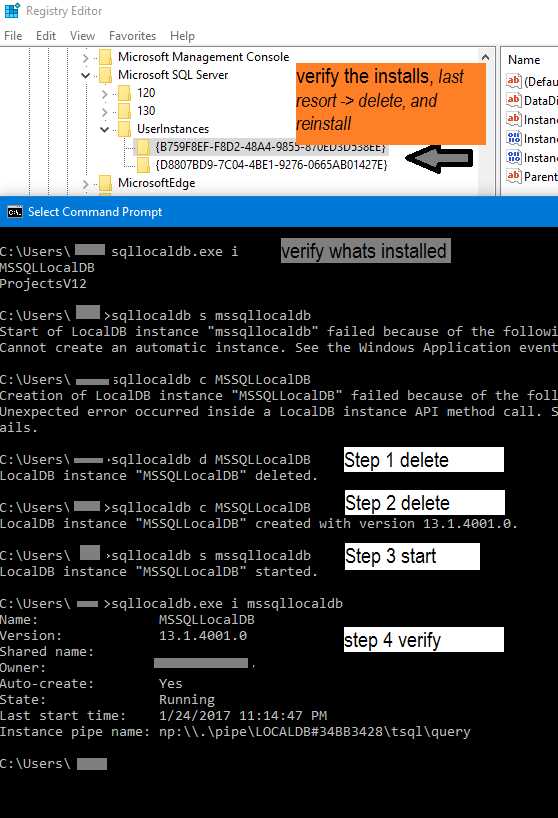558x818 pixels.
Task: Select the 130 key label
Action: click(146, 111)
